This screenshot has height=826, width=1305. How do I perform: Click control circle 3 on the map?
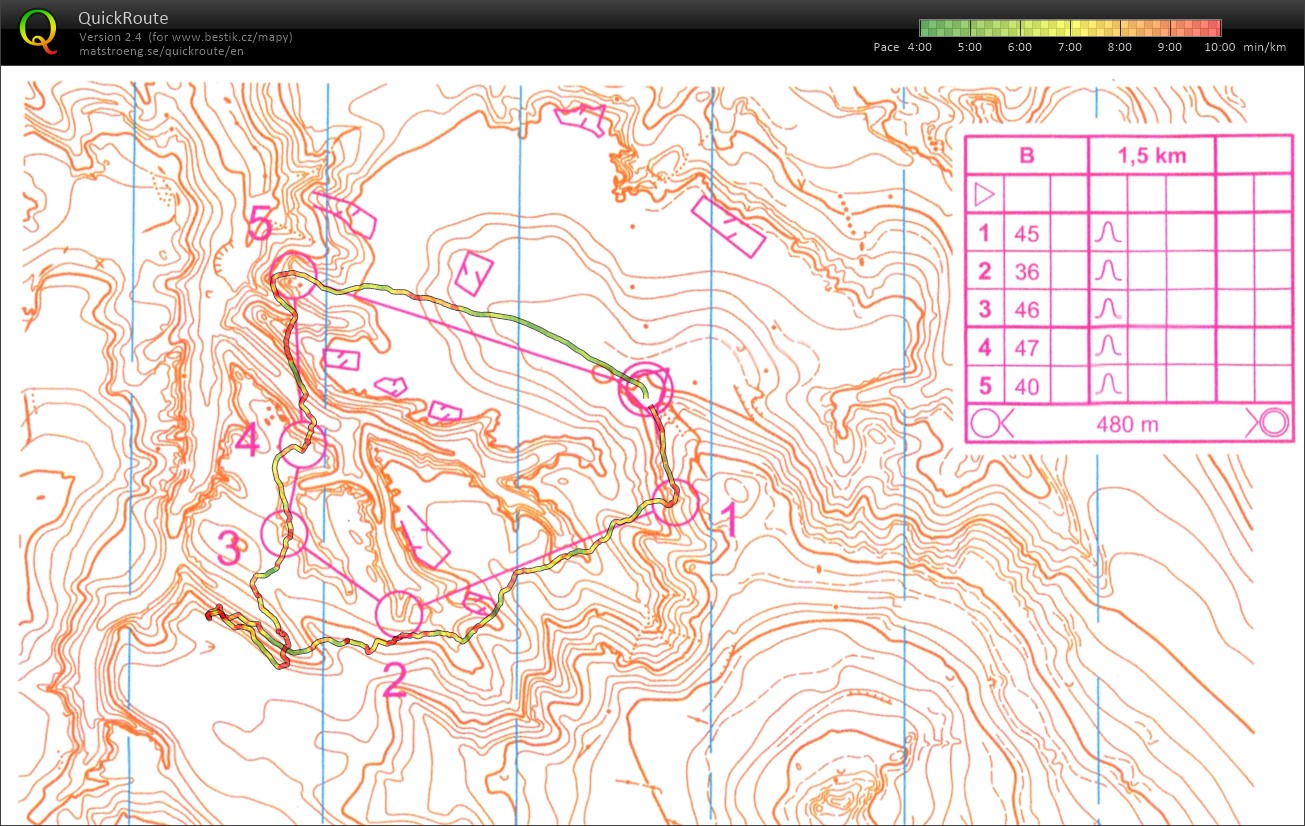tap(284, 533)
